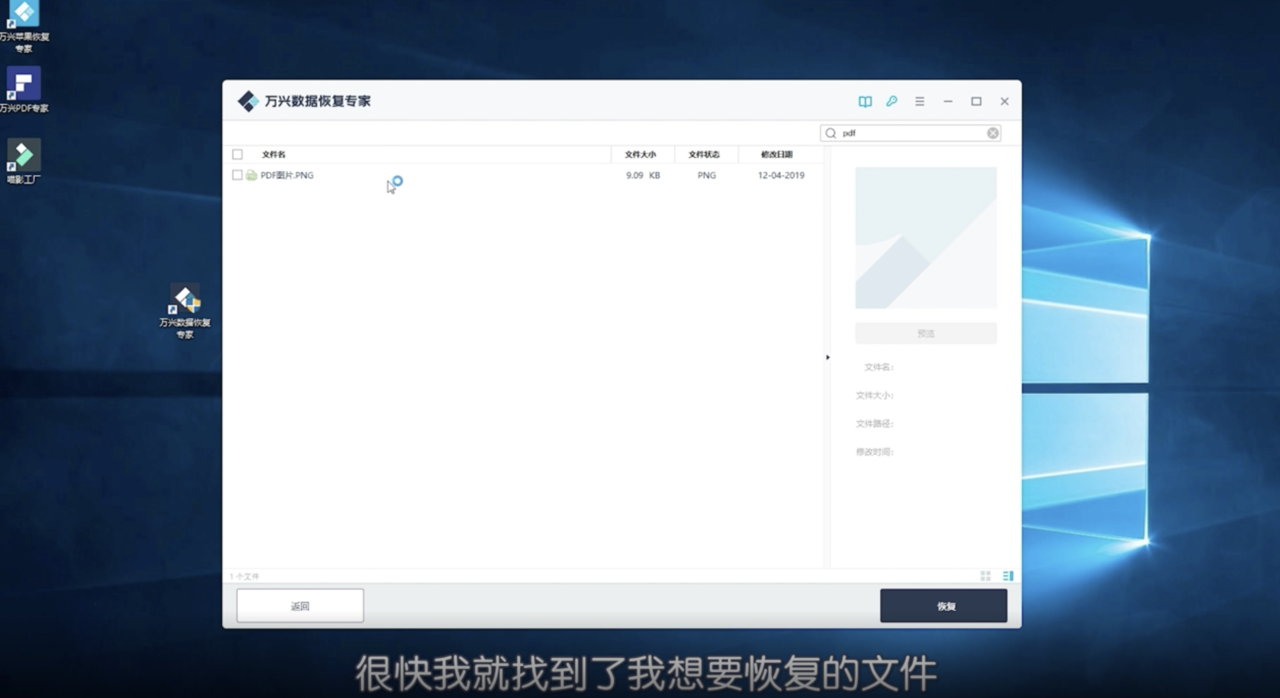Screen dimensions: 1280x698
Task: Click the preview thumbnail placeholder
Action: click(x=926, y=237)
